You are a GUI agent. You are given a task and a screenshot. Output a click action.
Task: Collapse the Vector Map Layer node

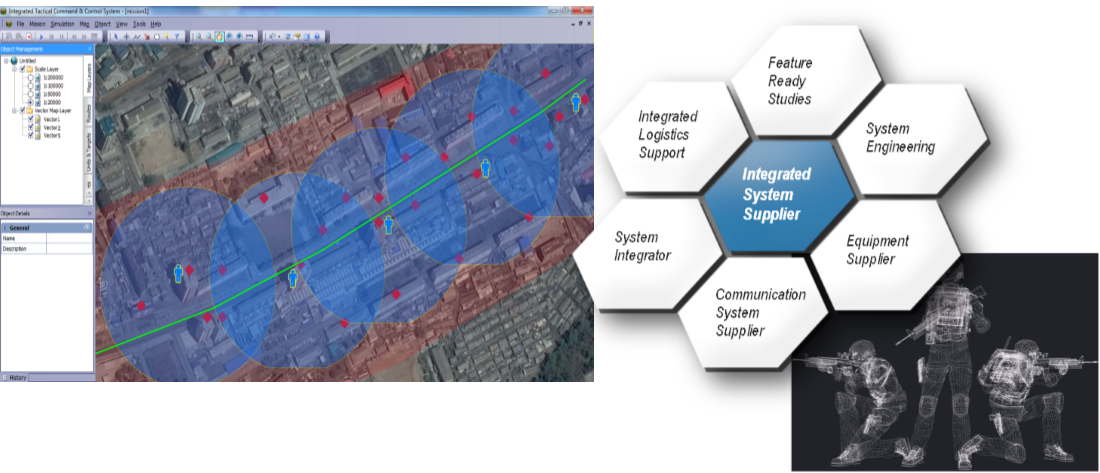pos(14,111)
